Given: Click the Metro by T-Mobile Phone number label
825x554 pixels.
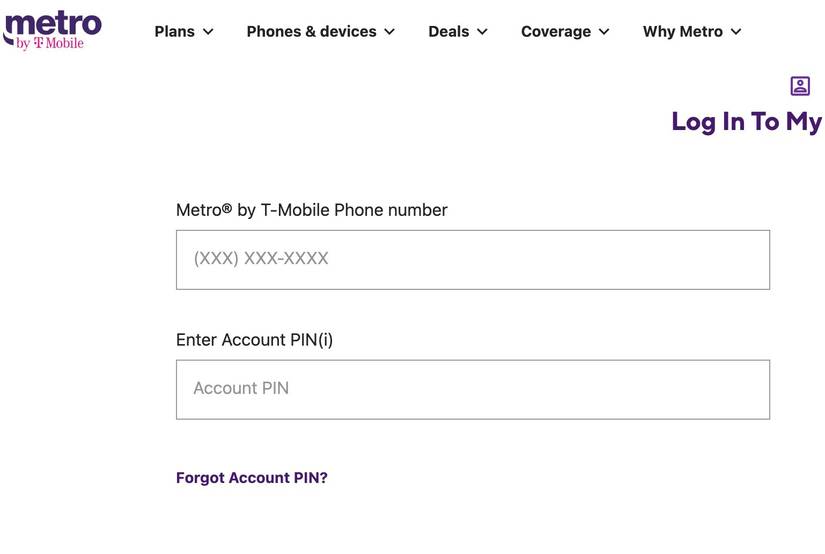Looking at the screenshot, I should point(311,210).
